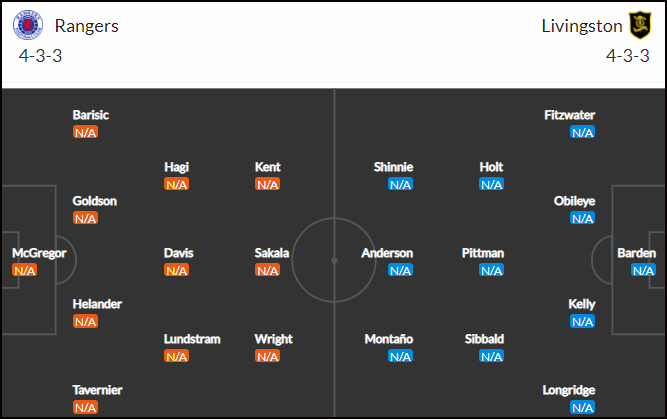Open the Livingston team name link

(x=582, y=26)
